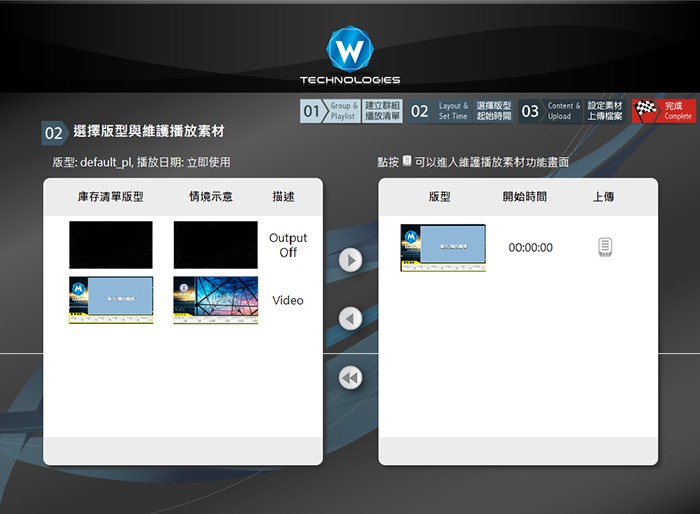The image size is (700, 514).
Task: Select the assigned layout thumbnail in right panel
Action: 443,248
